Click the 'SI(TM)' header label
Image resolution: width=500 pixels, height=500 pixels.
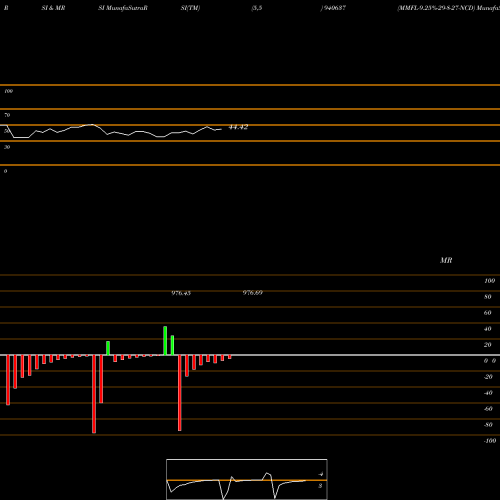[190, 8]
